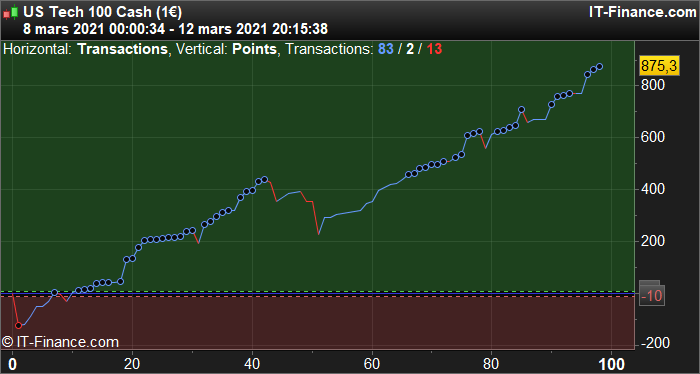Click the 60 label on the horizontal axis
Viewport: 700px width, 374px height.
click(372, 364)
